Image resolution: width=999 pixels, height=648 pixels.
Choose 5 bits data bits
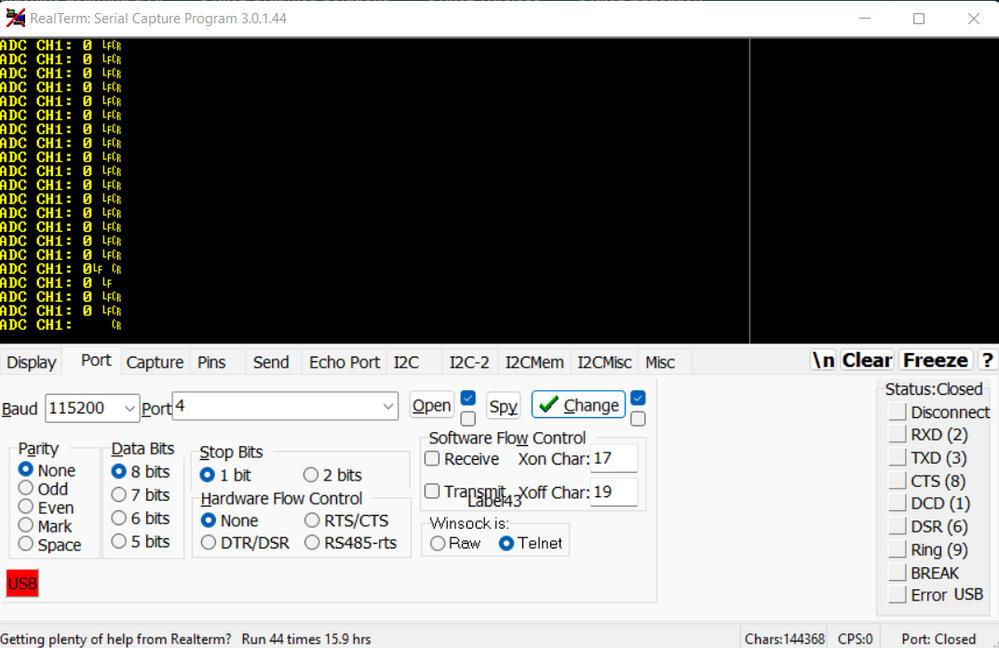140,542
